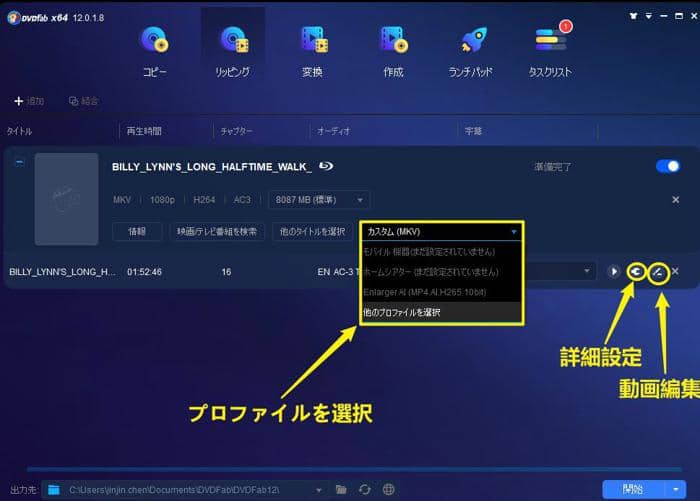Click the 再生時間 column header

(x=144, y=131)
